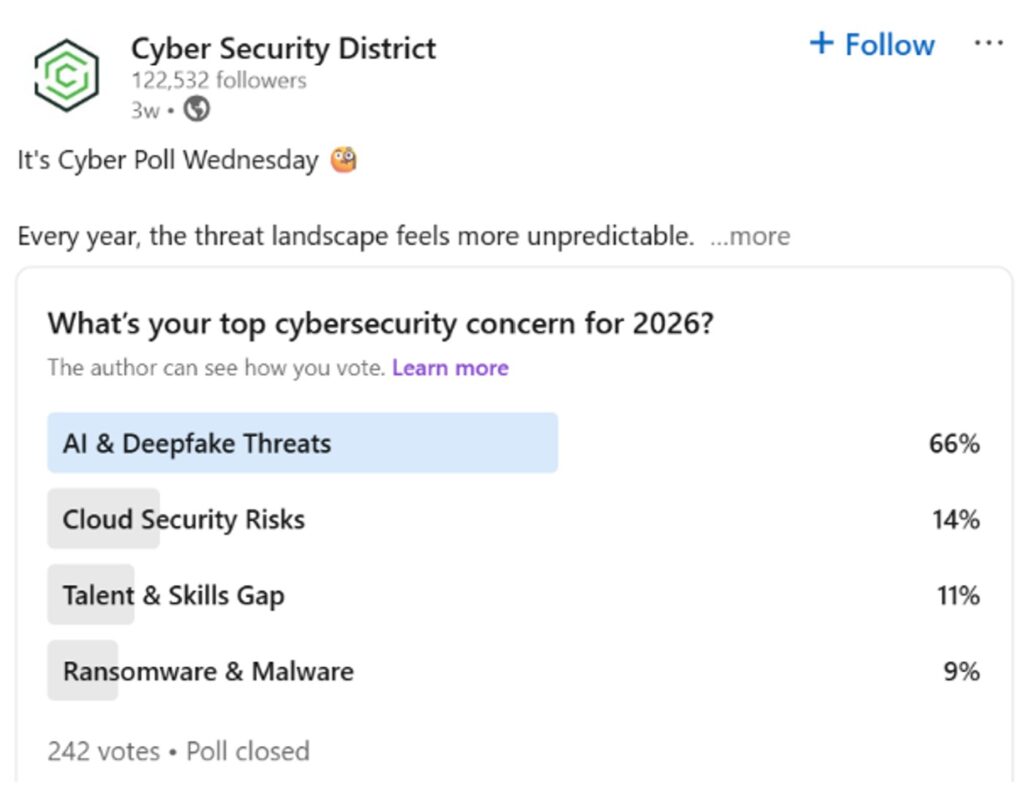Open the three-dot post options menu
The width and height of the screenshot is (1024, 801).
pyautogui.click(x=988, y=44)
